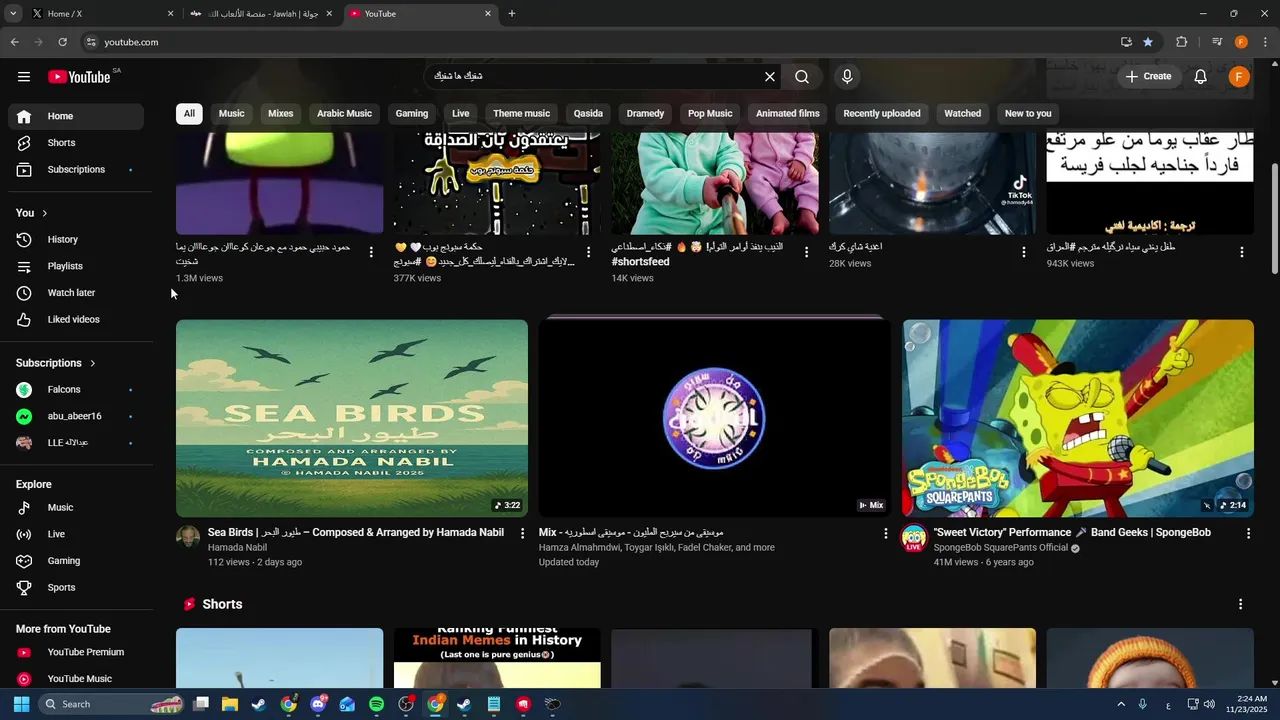Open Spotify from the taskbar

[376, 704]
